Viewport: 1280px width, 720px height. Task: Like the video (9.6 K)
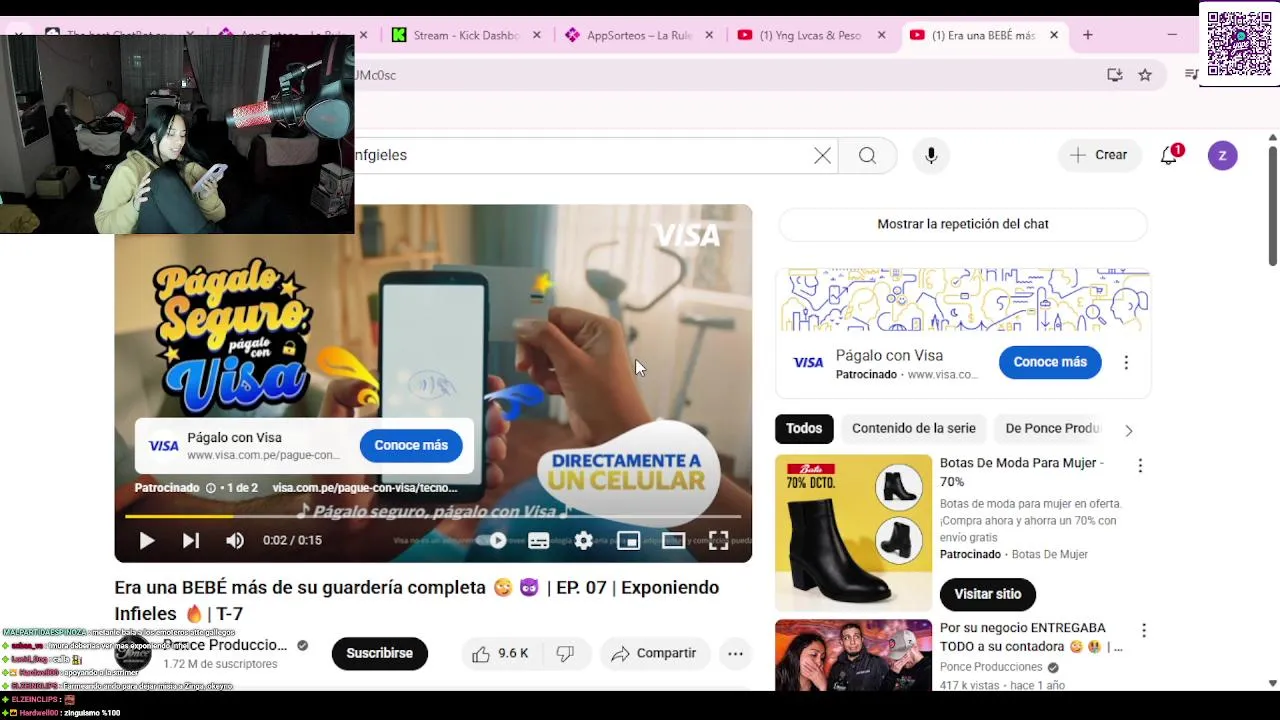500,653
